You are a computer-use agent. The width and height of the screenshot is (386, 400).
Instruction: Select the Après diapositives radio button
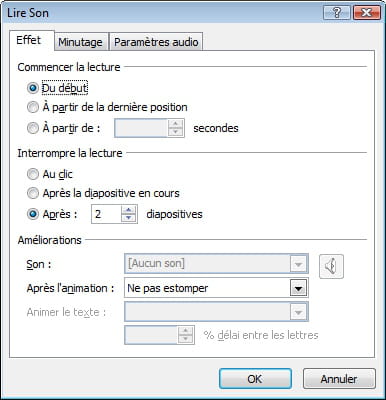(x=33, y=214)
